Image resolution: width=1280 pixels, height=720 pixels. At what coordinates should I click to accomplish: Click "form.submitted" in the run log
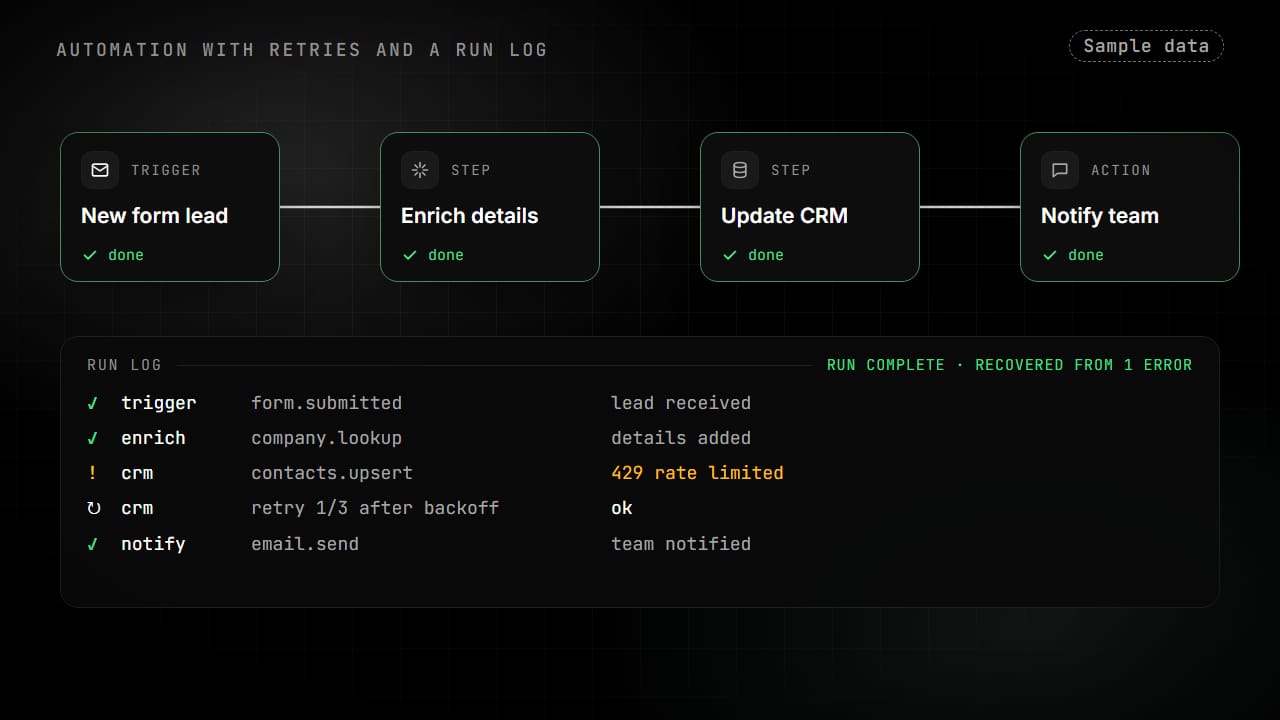(x=326, y=403)
